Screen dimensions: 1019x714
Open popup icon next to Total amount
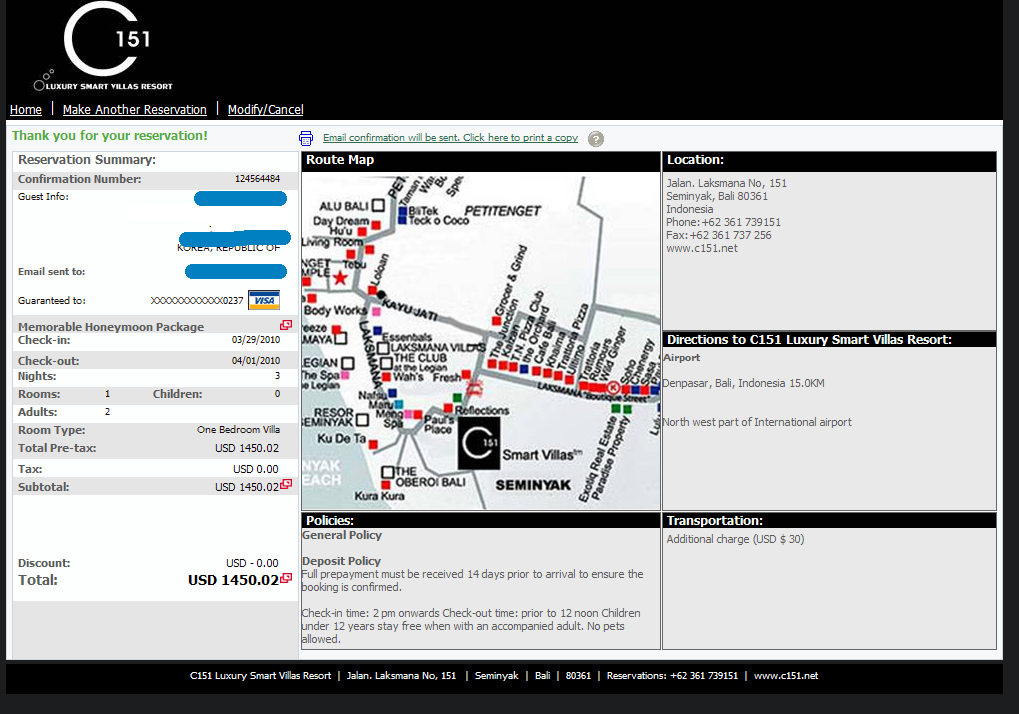click(286, 578)
